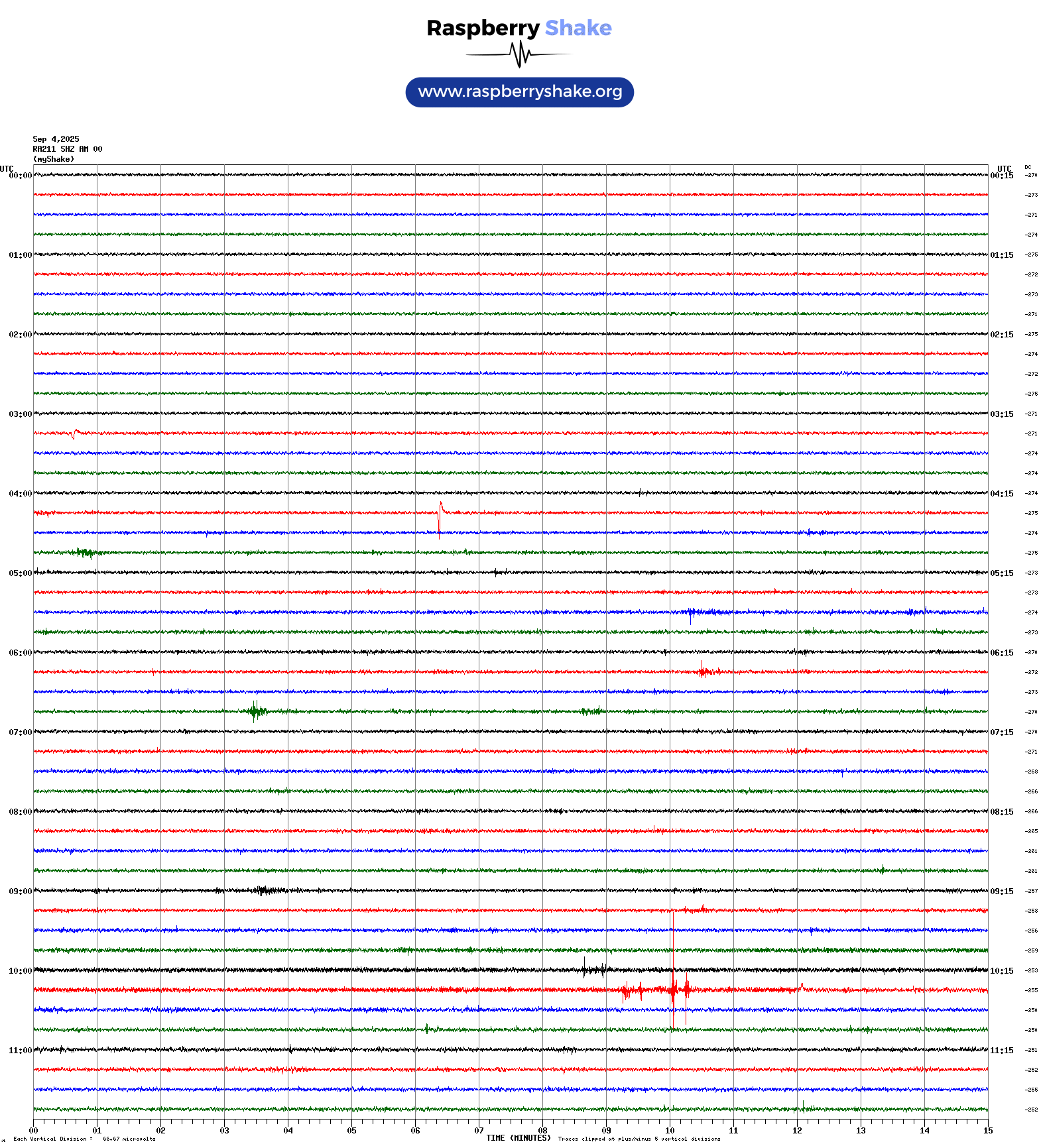
Task: Select the Sep 4, 2025 date label
Action: (56, 139)
